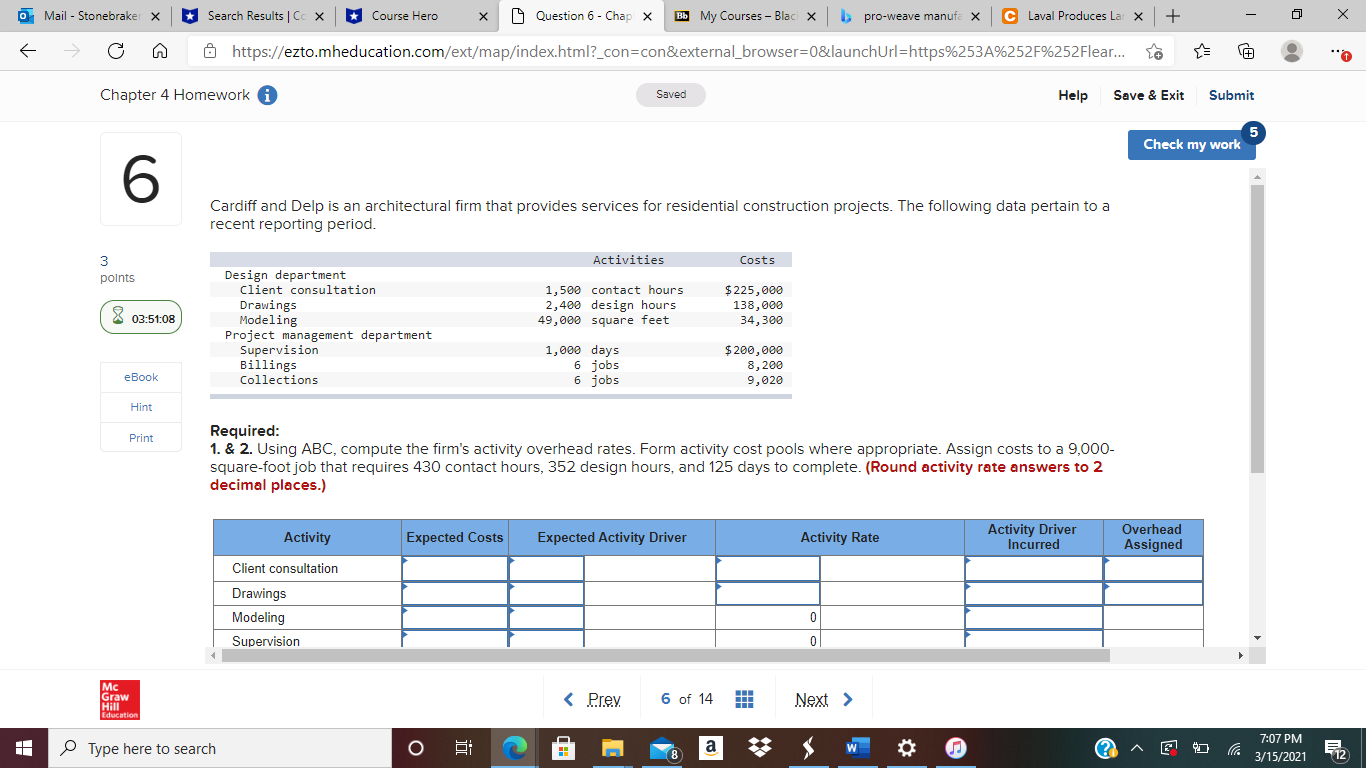Click the Hint link in the sidebar
This screenshot has height=768, width=1366.
(140, 407)
